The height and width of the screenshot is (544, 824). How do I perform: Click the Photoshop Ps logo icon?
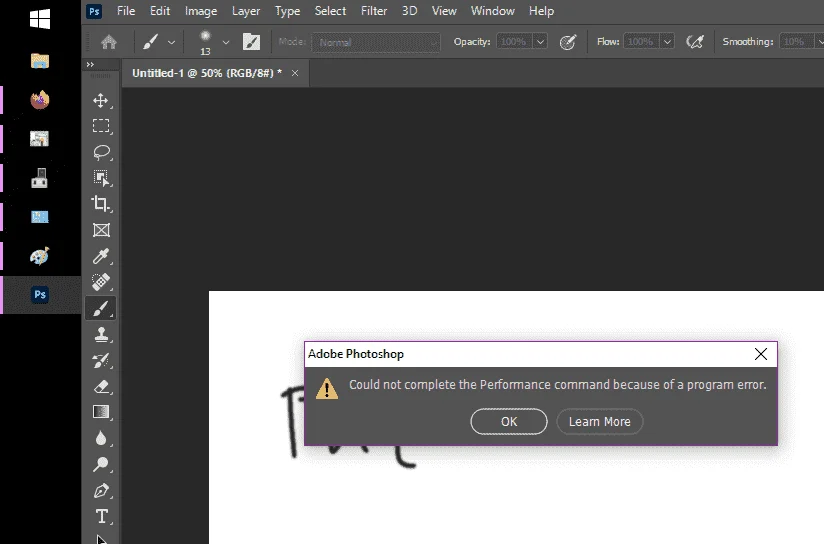coord(94,11)
